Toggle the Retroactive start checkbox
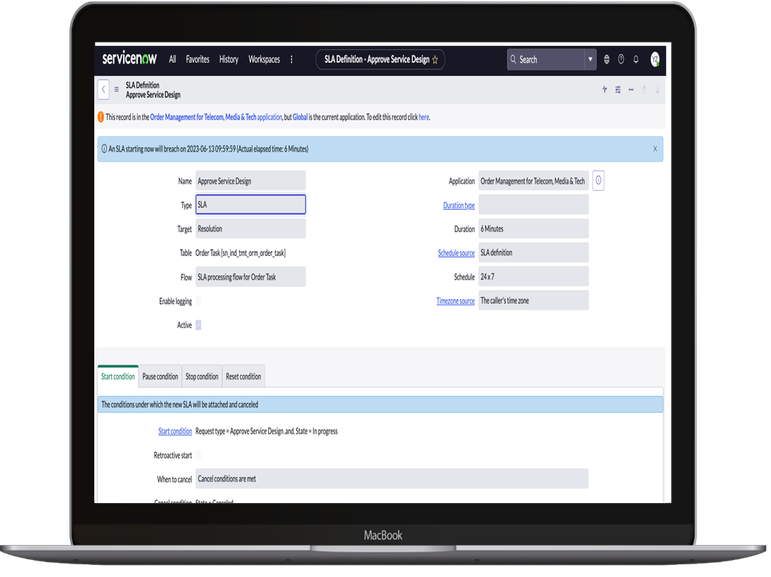The width and height of the screenshot is (771, 577). point(199,456)
